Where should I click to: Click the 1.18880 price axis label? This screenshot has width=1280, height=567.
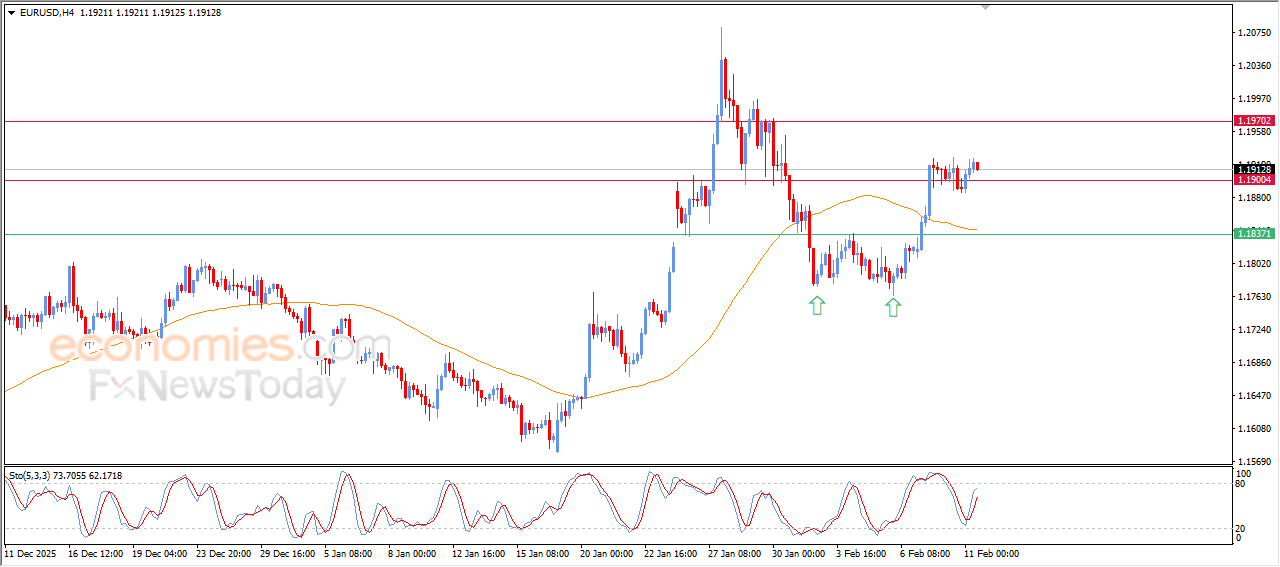(1254, 198)
